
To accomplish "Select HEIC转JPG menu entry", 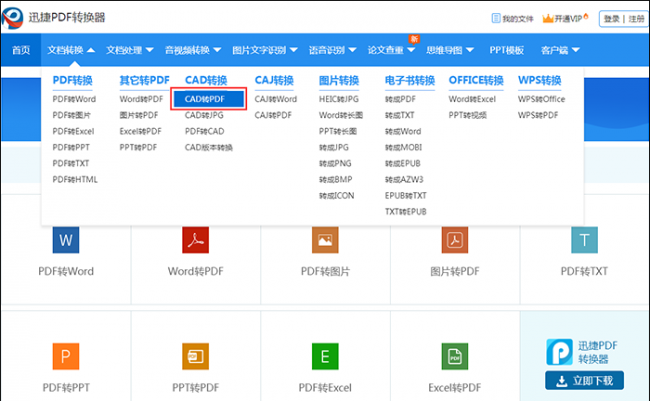I will pyautogui.click(x=339, y=99).
